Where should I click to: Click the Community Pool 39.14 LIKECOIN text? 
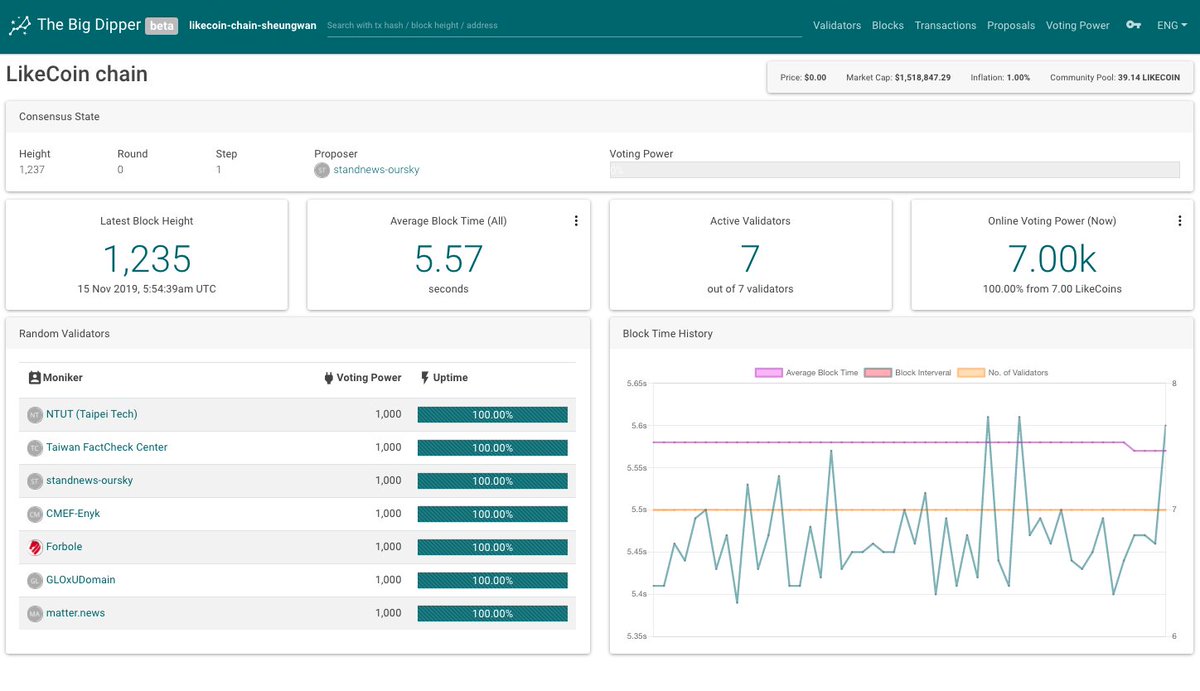[1115, 77]
